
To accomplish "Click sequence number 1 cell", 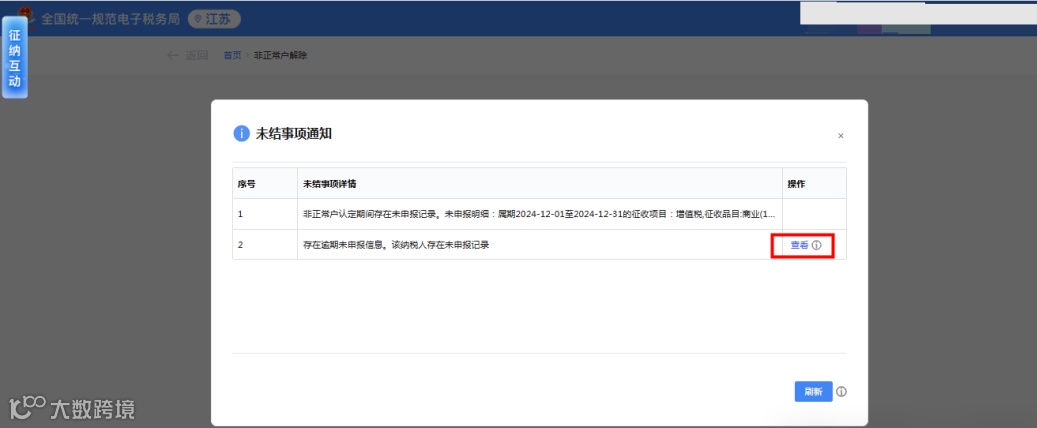I will tap(265, 214).
